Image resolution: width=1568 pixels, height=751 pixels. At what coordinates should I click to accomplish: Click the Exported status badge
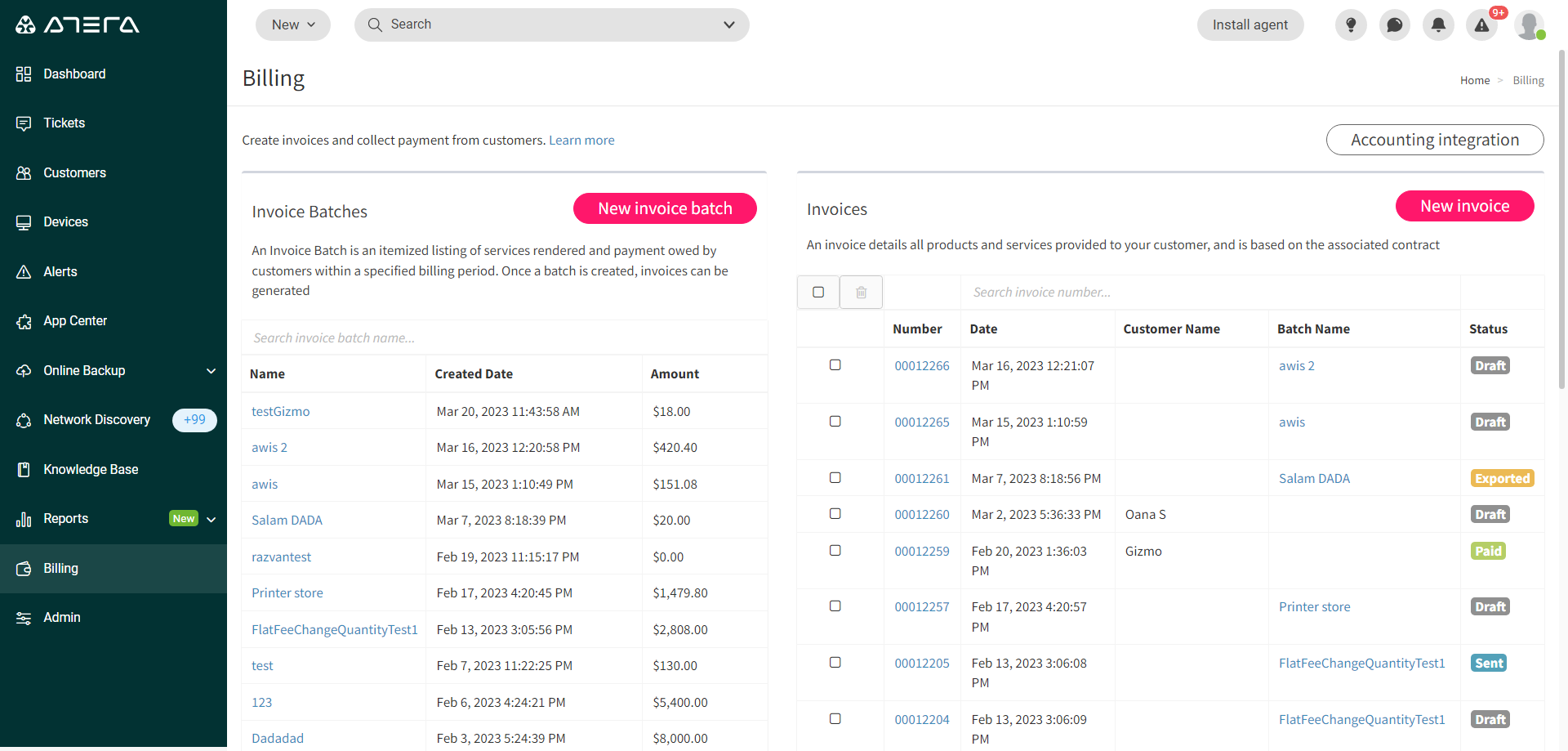pyautogui.click(x=1502, y=478)
